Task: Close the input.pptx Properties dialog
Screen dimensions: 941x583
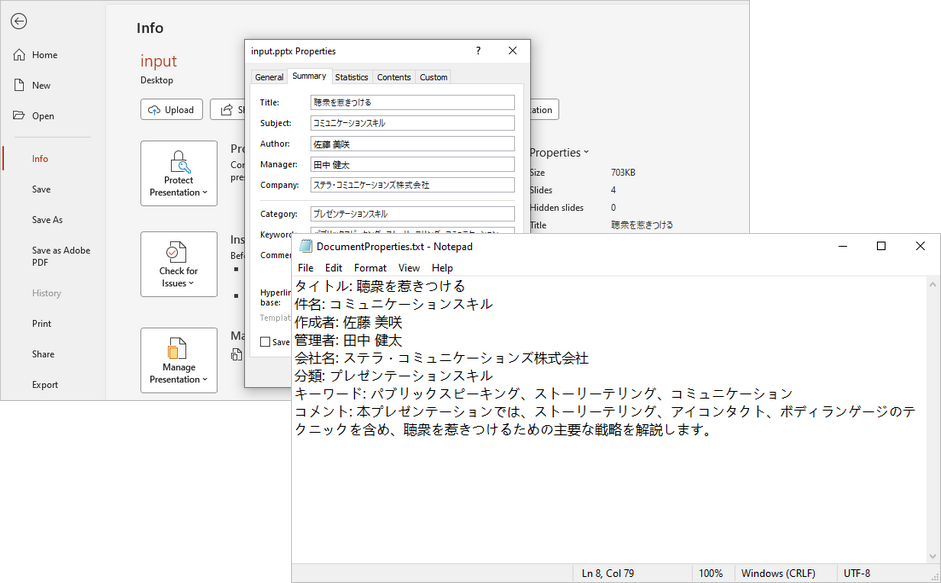Action: tap(513, 51)
